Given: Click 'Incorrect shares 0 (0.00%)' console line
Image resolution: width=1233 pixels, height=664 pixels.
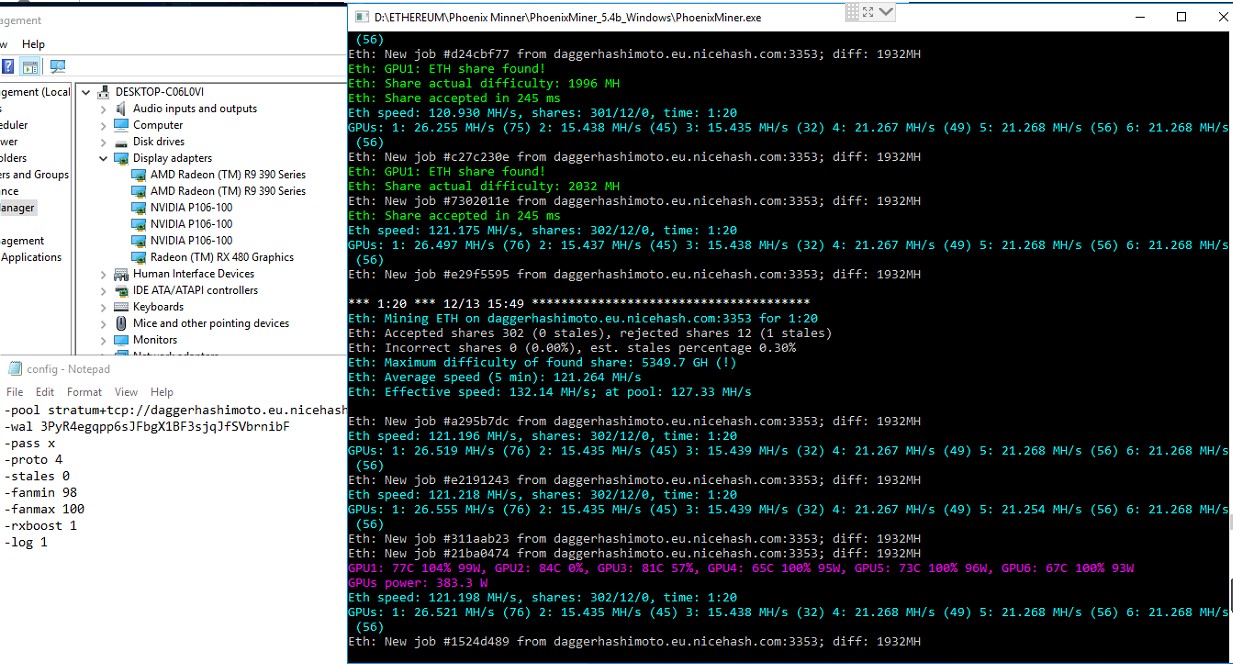Looking at the screenshot, I should click(572, 348).
